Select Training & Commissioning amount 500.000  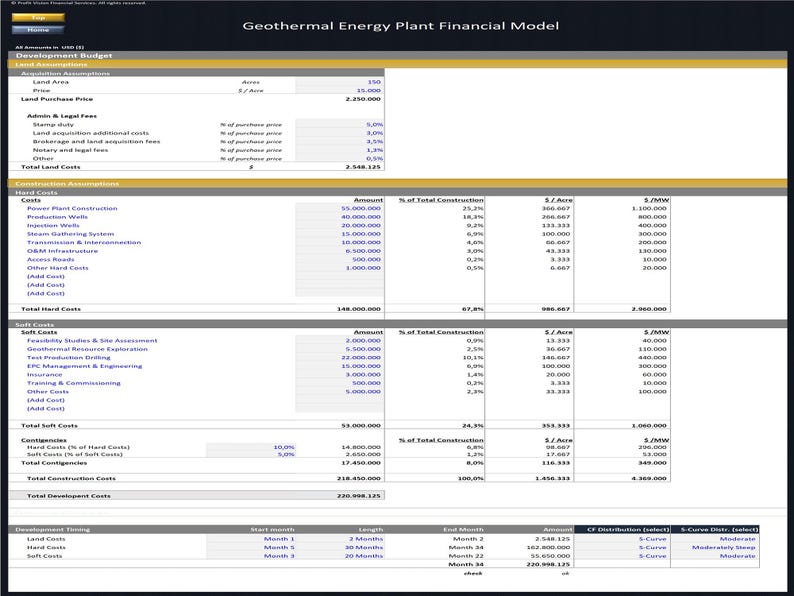[x=339, y=383]
